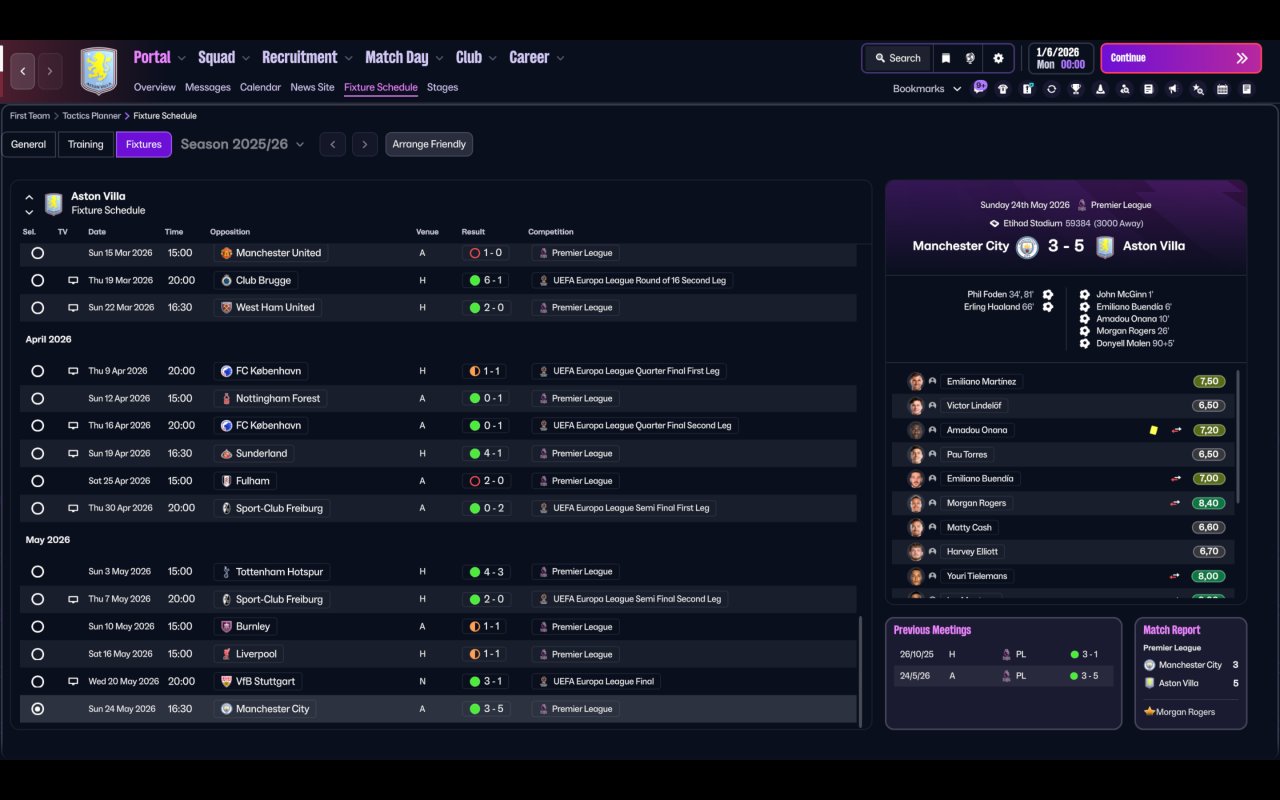The width and height of the screenshot is (1280, 800).
Task: Click the Aston Villa club crest in header
Action: coord(99,71)
